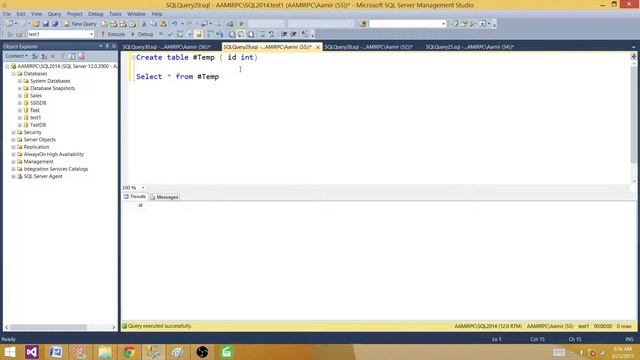This screenshot has height=360, width=640.
Task: Select the test1 database in tree
Action: pos(36,118)
